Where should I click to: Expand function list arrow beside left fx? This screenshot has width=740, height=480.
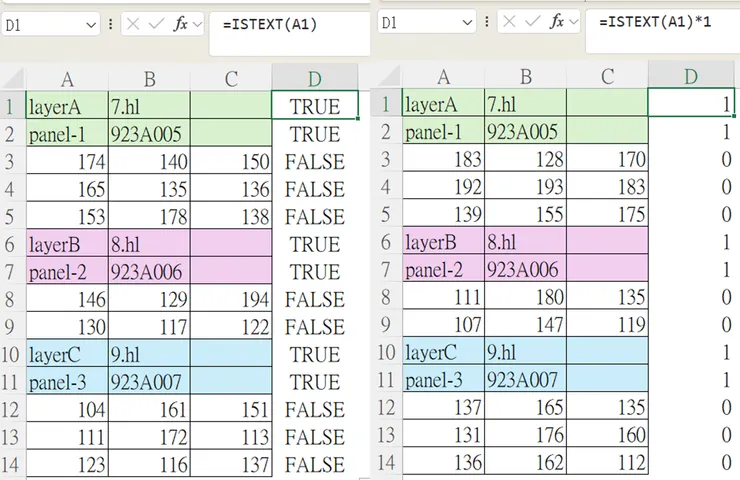197,25
